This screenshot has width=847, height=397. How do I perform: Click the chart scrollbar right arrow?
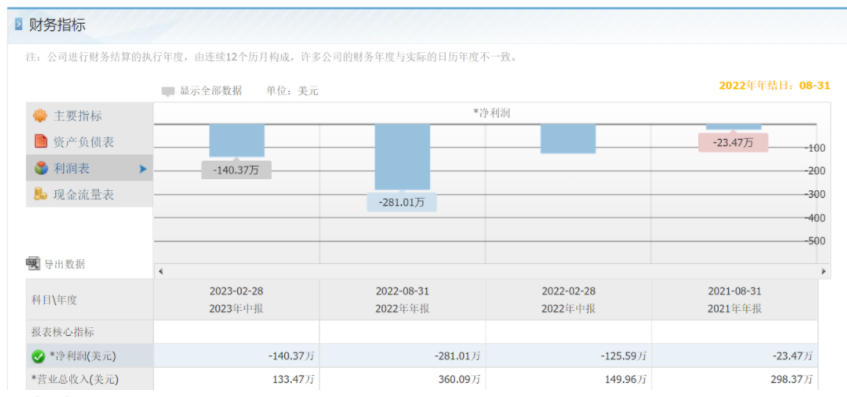pyautogui.click(x=824, y=271)
